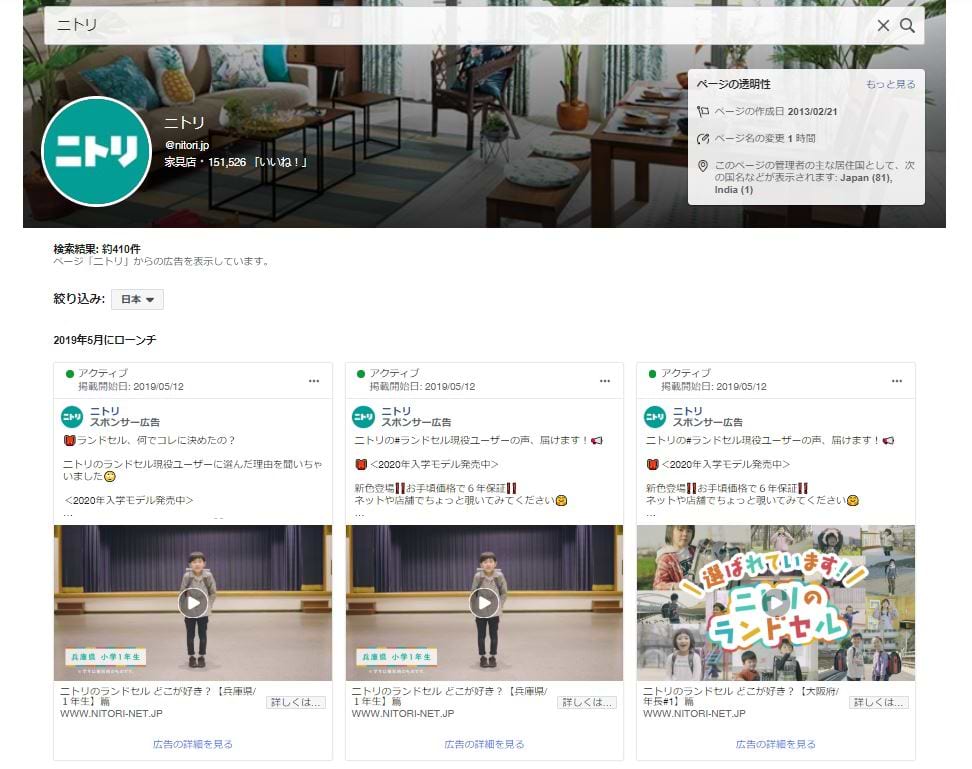Screen dimensions: 972x769
Task: Click the ページの作成日 2013/02/21 text
Action: point(775,112)
